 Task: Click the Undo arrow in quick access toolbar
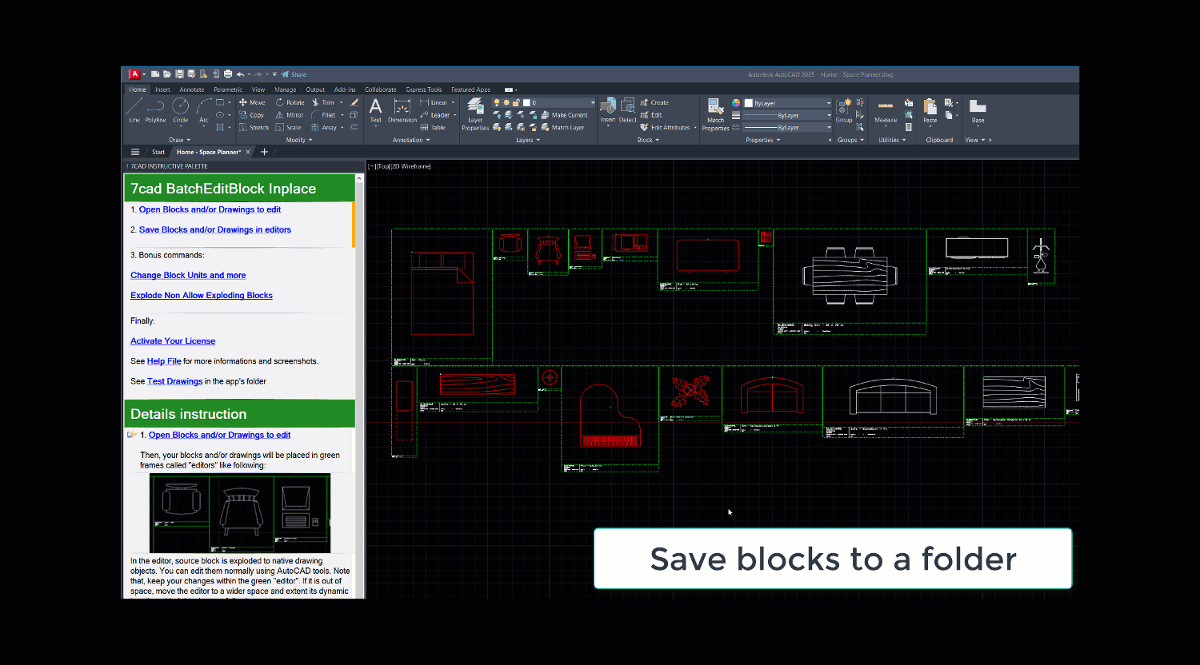tap(241, 74)
